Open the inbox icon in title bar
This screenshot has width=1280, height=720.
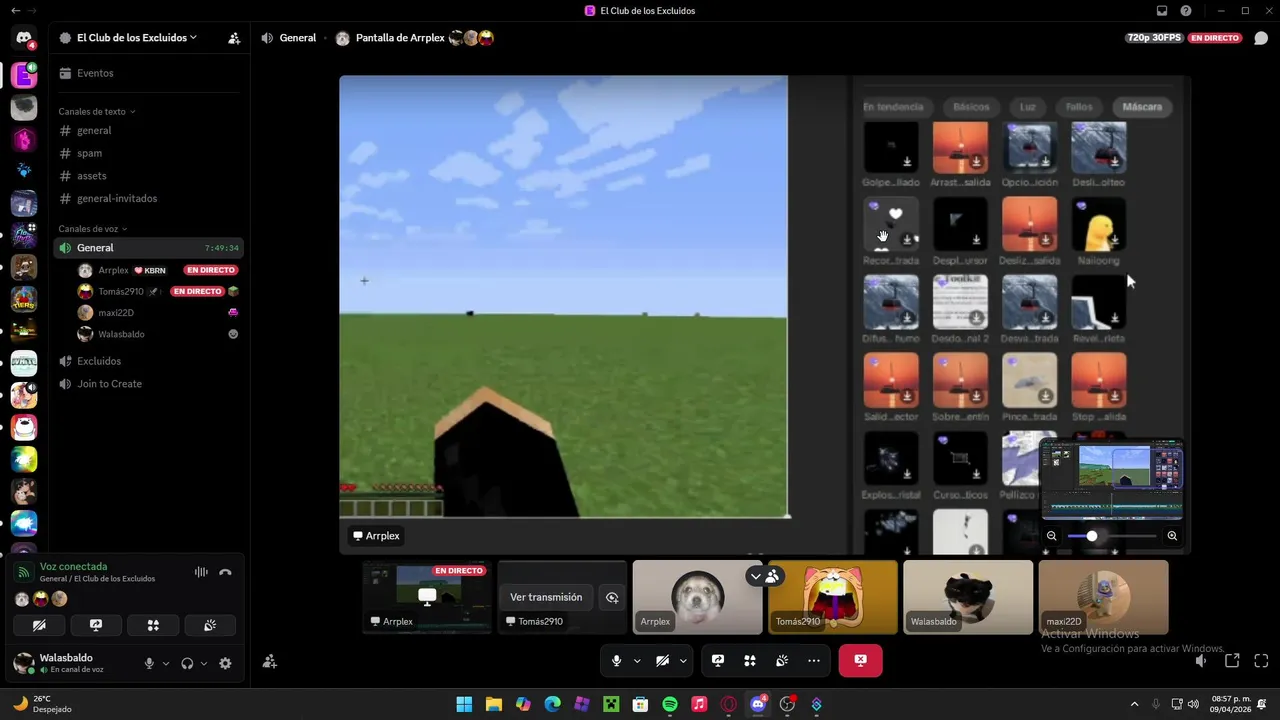point(1162,11)
